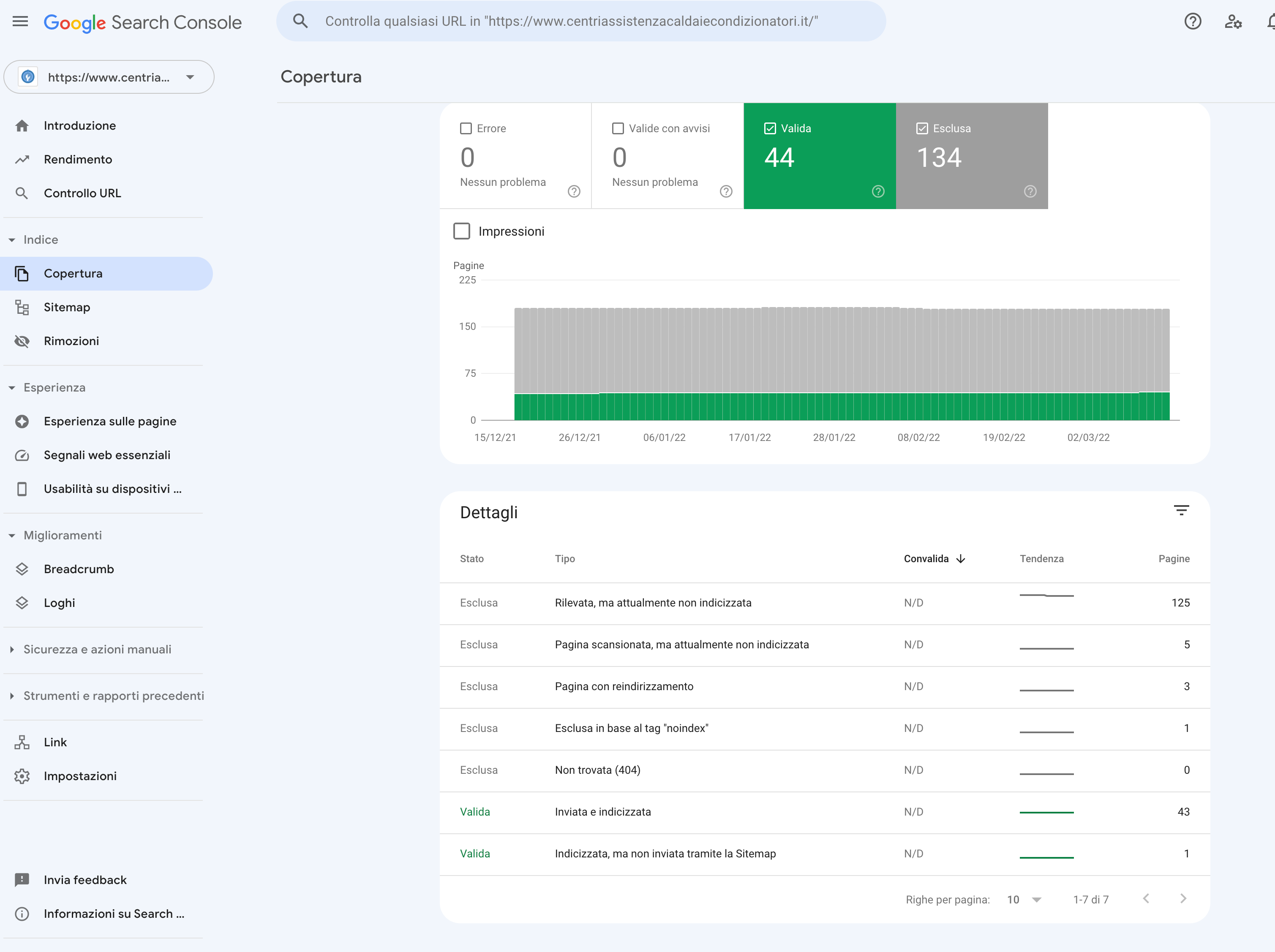Open the Dettagli filter icon

tap(1182, 511)
